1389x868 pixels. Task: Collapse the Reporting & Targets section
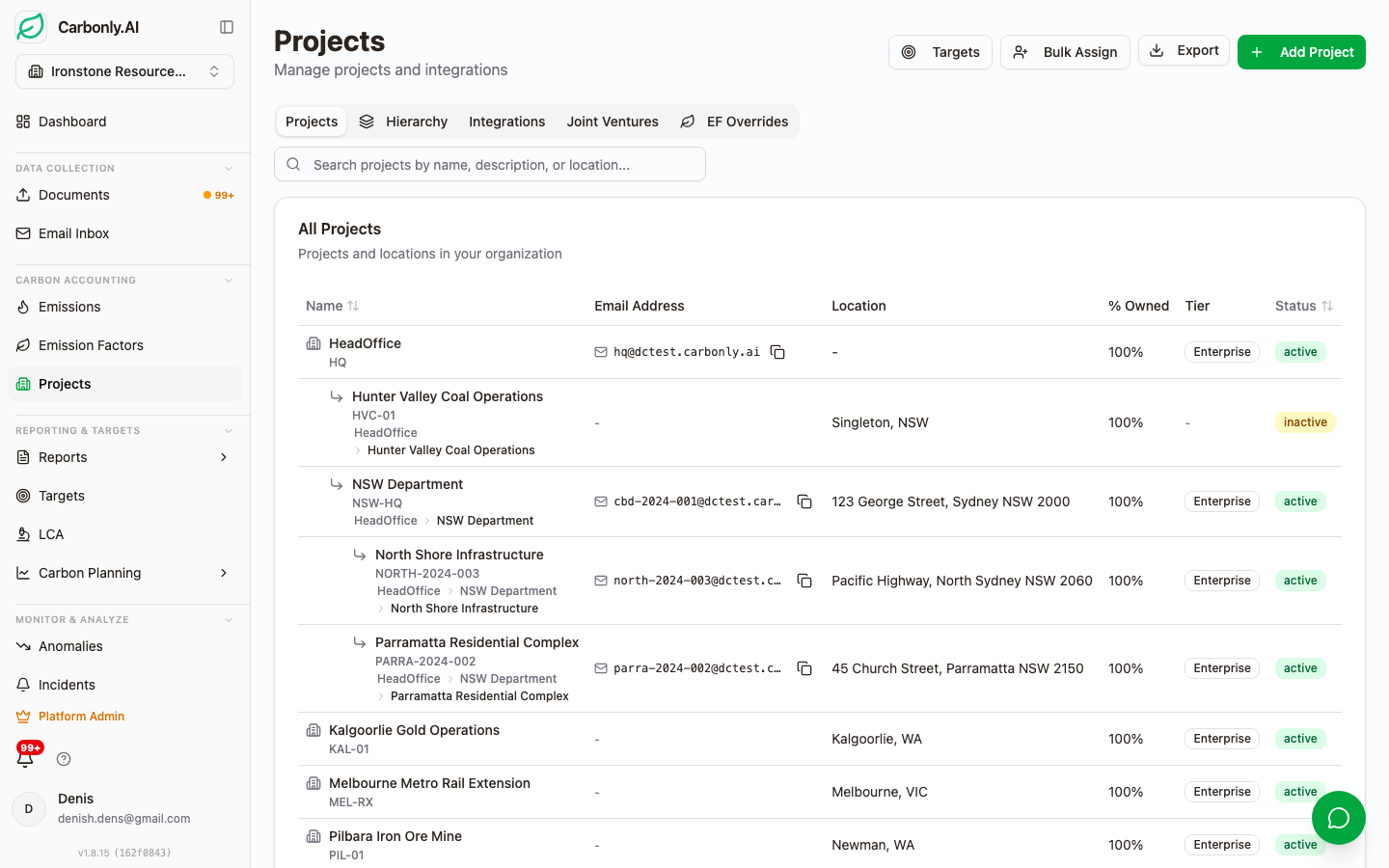click(229, 430)
